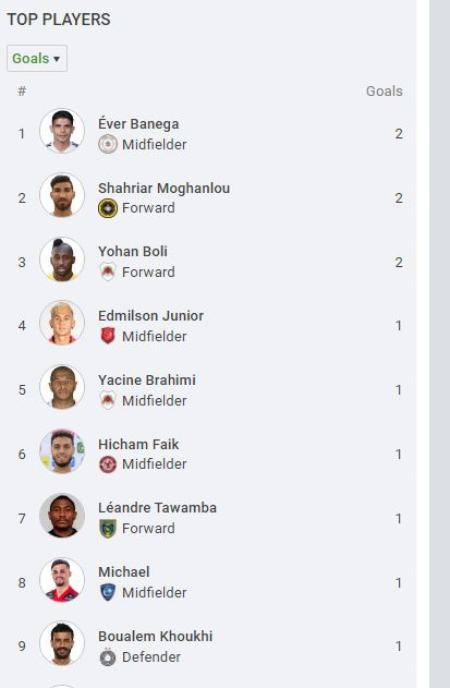Open Hicham Faik's name link
This screenshot has width=450, height=688.
click(x=139, y=444)
